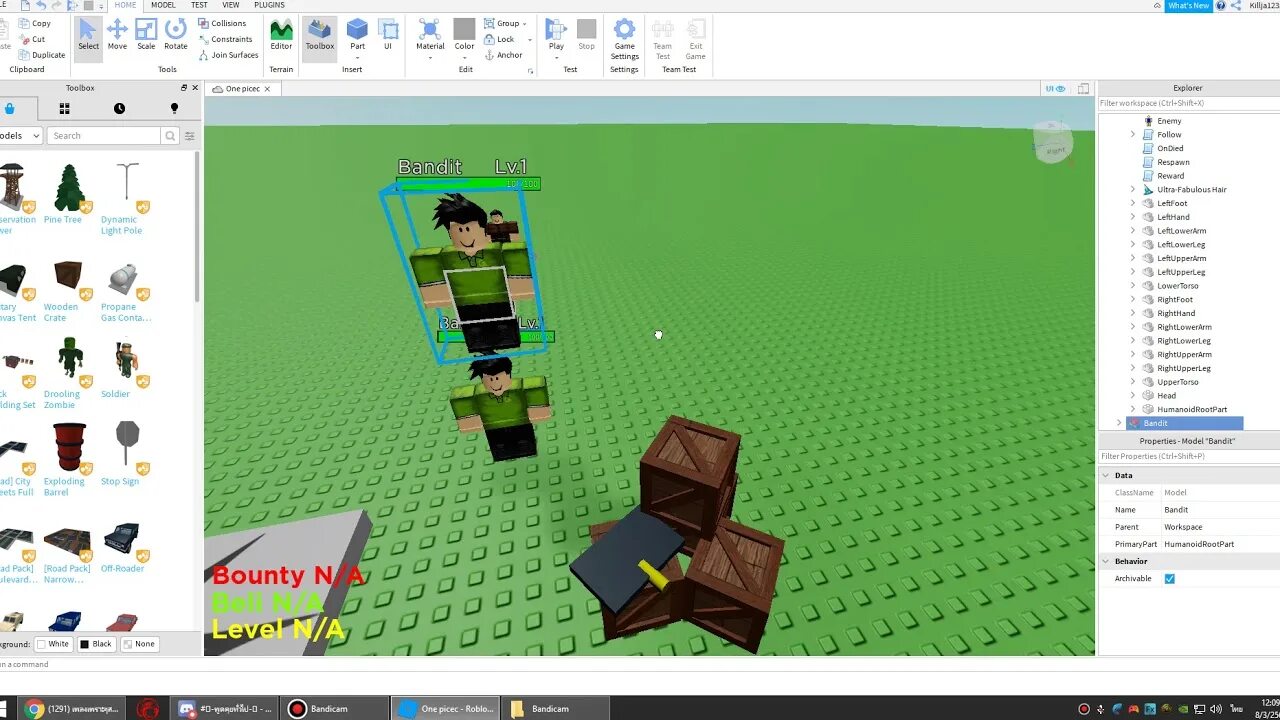The image size is (1280, 720).
Task: Click the Filter Properties field
Action: tap(1188, 456)
